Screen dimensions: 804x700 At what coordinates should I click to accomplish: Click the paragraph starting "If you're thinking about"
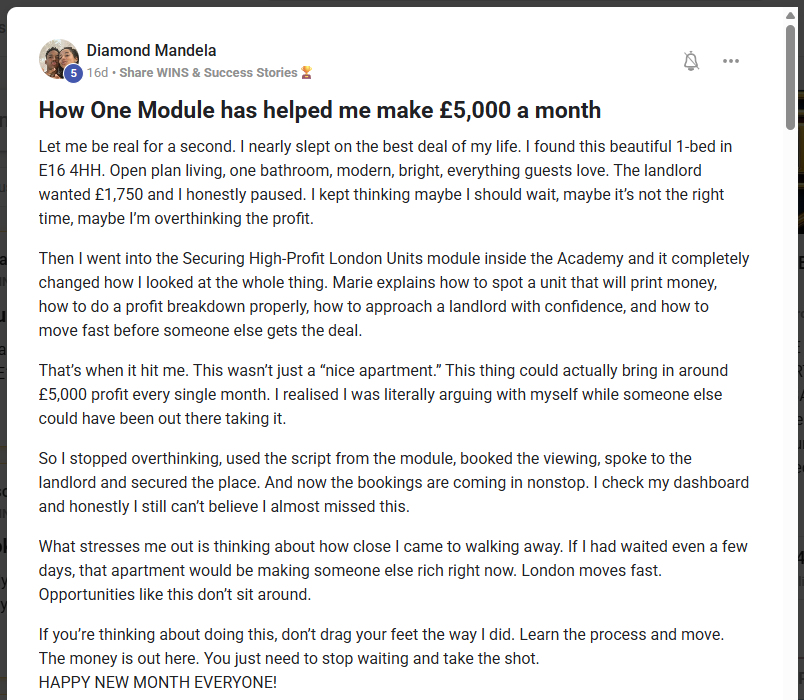pyautogui.click(x=390, y=646)
